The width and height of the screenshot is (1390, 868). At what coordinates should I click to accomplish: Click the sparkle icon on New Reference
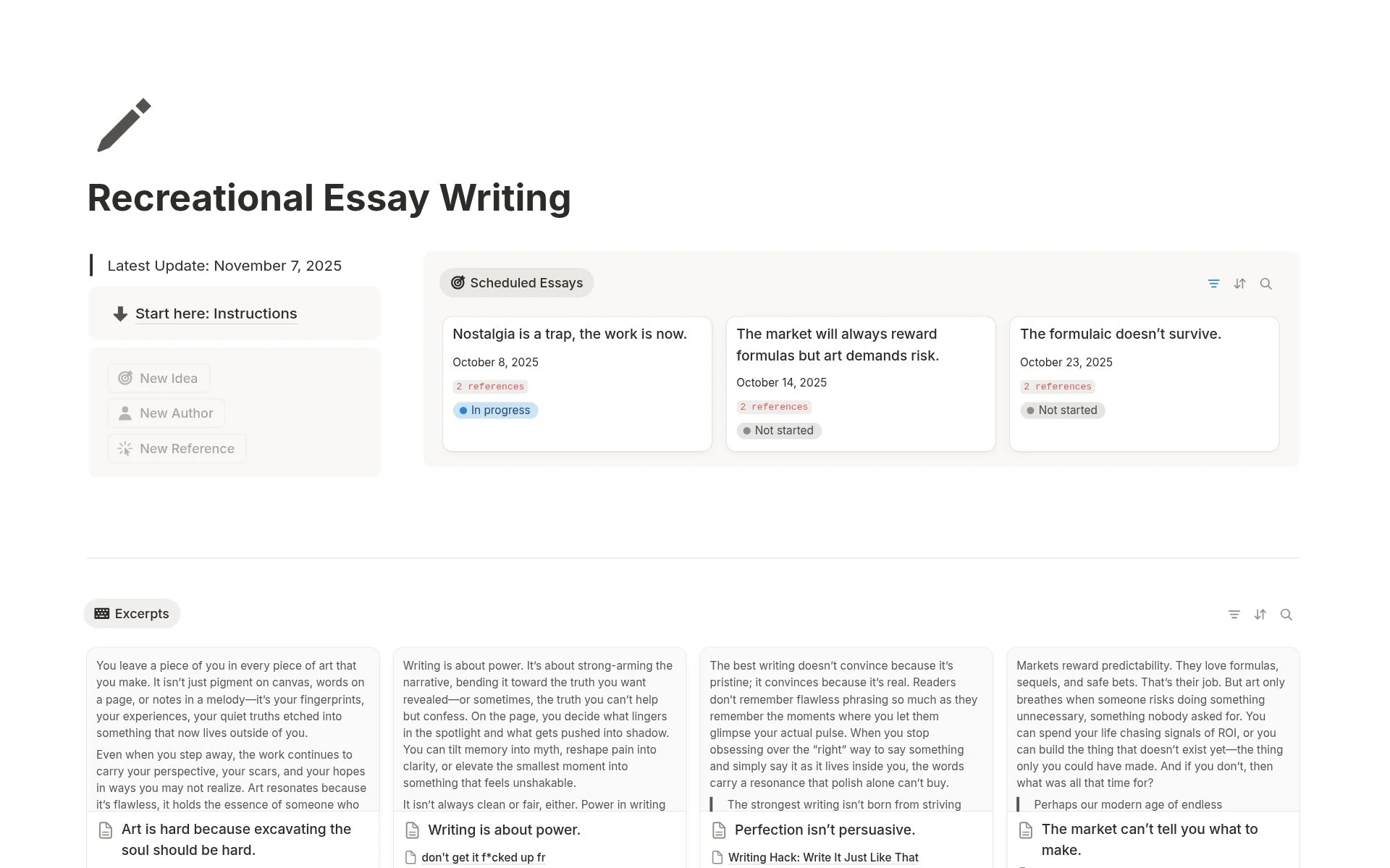[x=125, y=448]
